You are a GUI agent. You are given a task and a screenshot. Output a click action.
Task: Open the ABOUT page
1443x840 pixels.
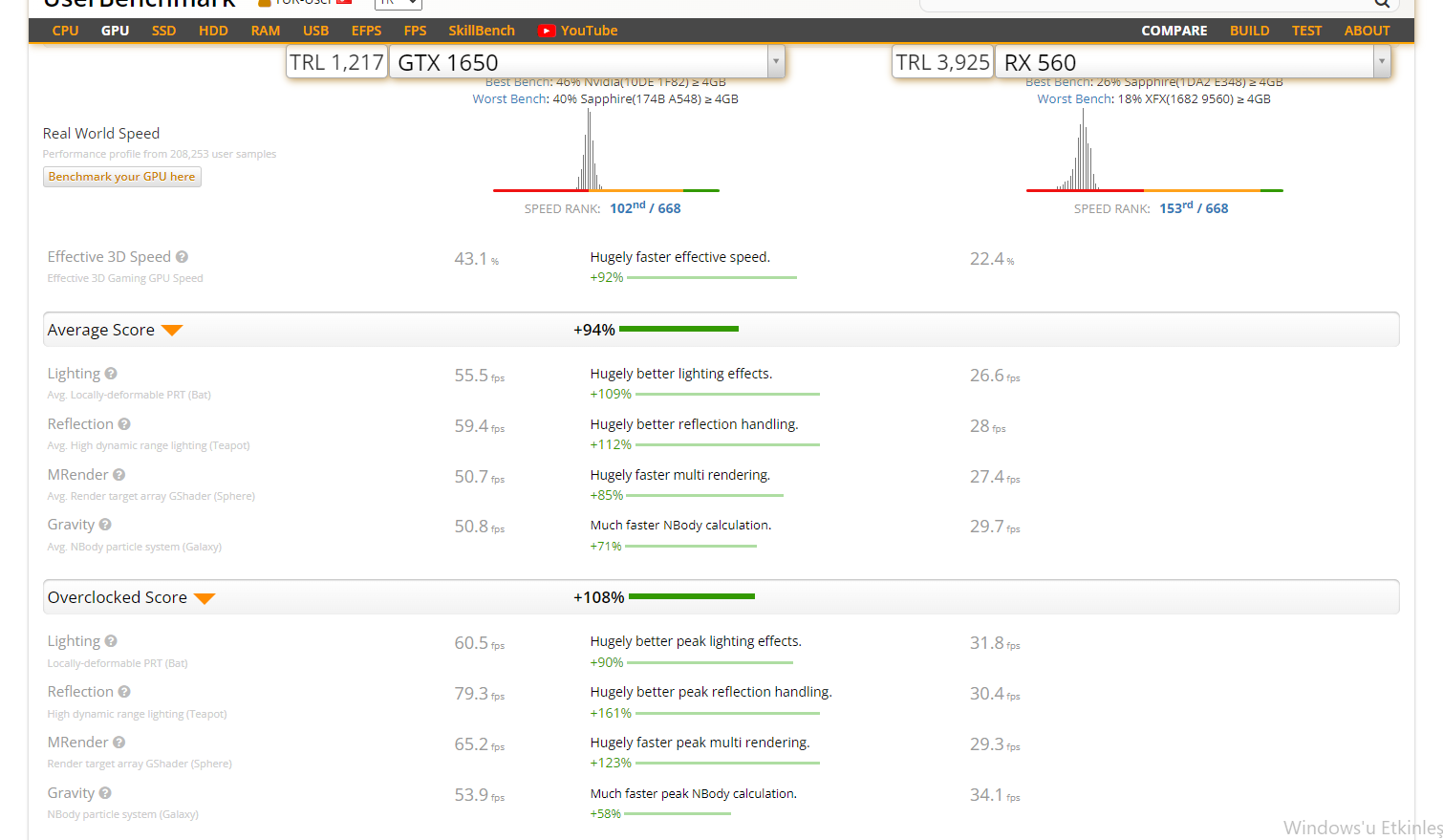coord(1368,31)
